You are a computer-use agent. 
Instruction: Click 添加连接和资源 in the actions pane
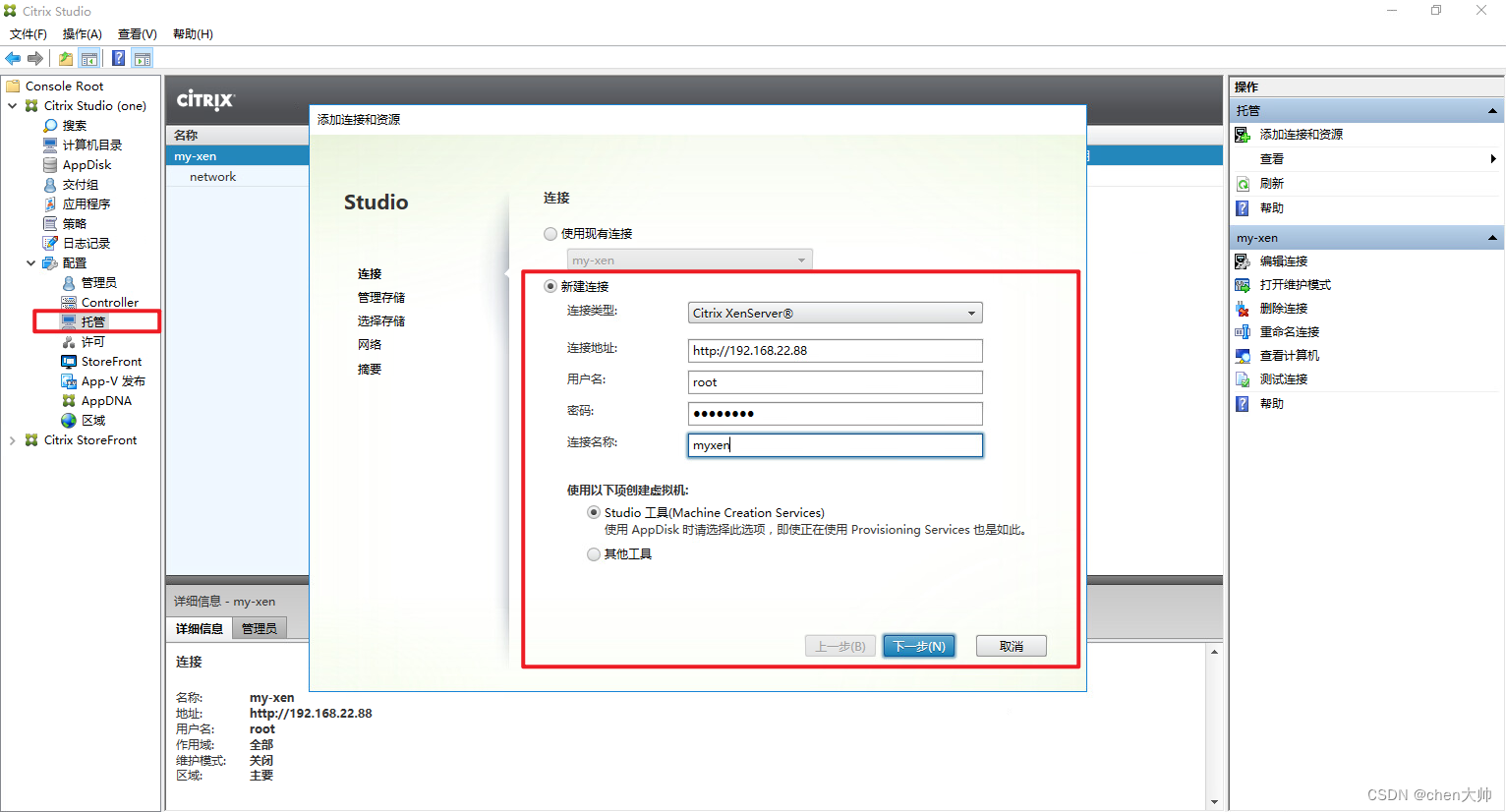point(1301,135)
